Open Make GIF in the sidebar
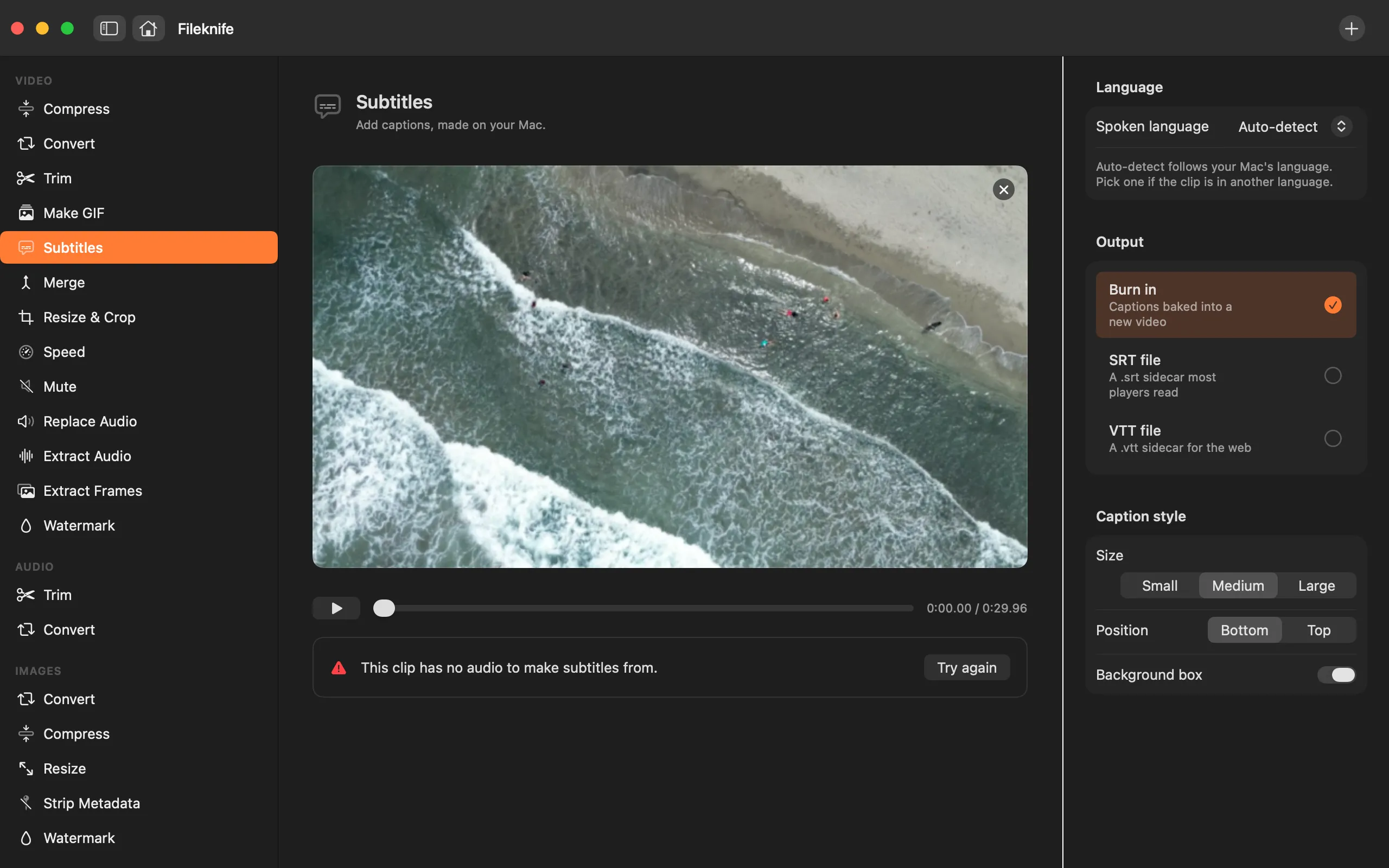The width and height of the screenshot is (1389, 868). pyautogui.click(x=139, y=213)
